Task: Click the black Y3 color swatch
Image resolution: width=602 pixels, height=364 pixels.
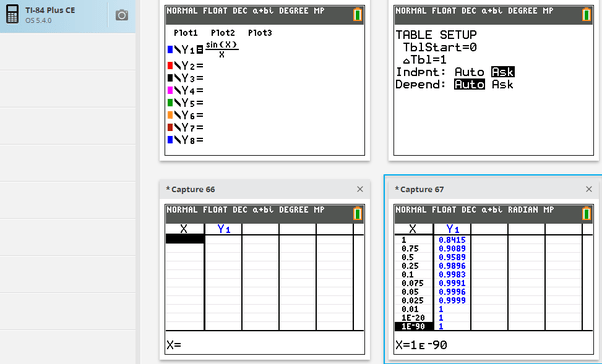Action: (170, 78)
